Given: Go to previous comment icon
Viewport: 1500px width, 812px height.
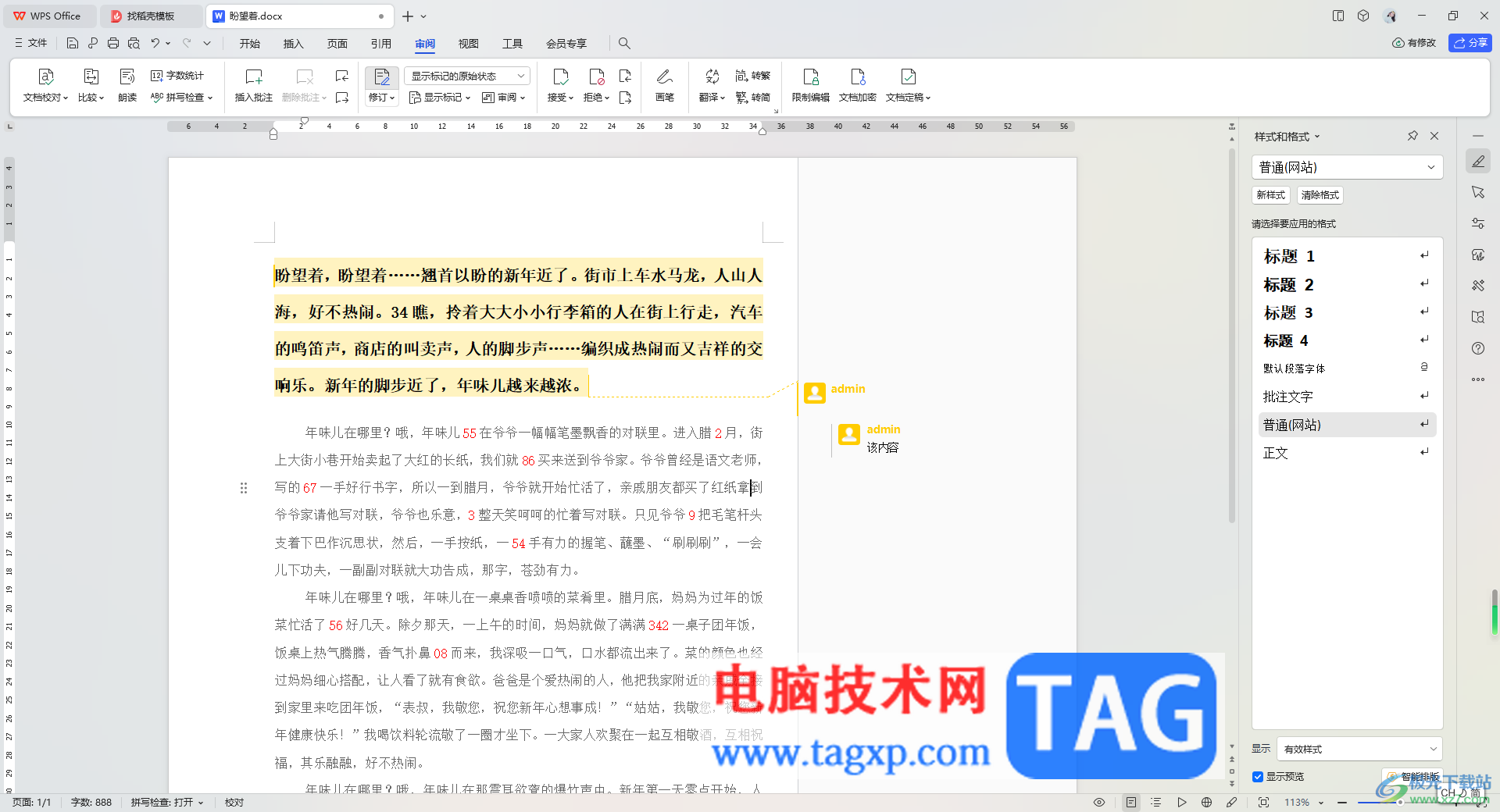Looking at the screenshot, I should coord(342,76).
